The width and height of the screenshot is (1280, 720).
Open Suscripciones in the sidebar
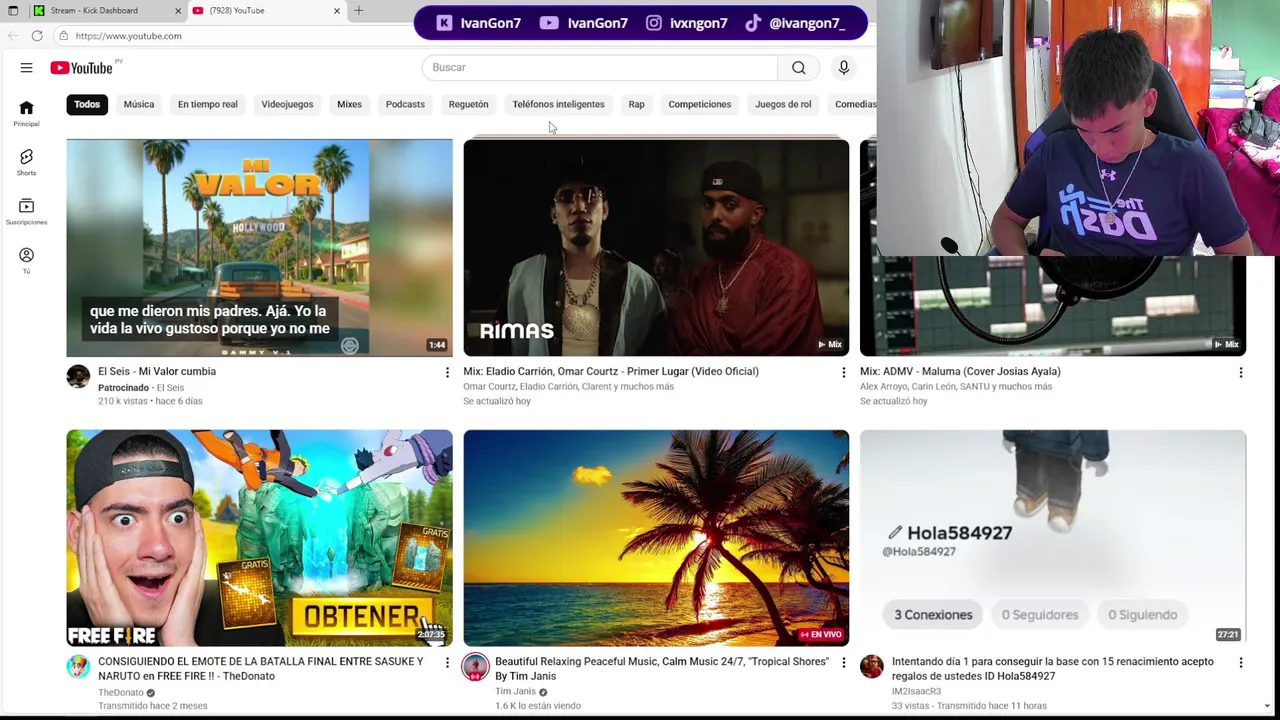[26, 211]
